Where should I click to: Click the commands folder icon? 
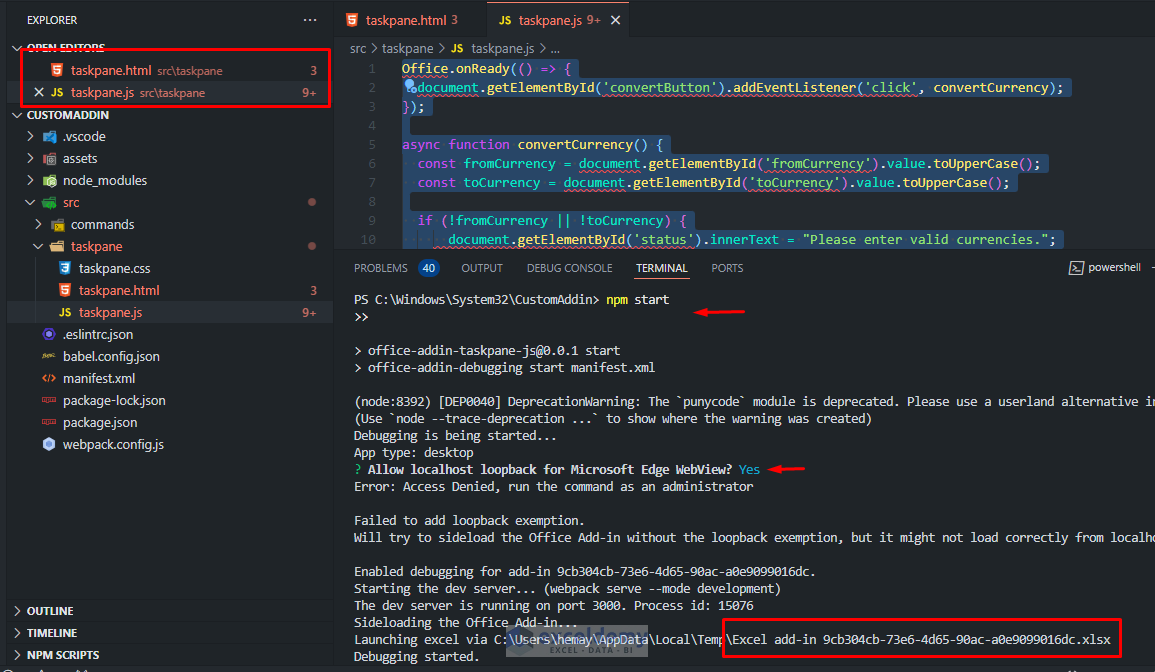coord(57,224)
